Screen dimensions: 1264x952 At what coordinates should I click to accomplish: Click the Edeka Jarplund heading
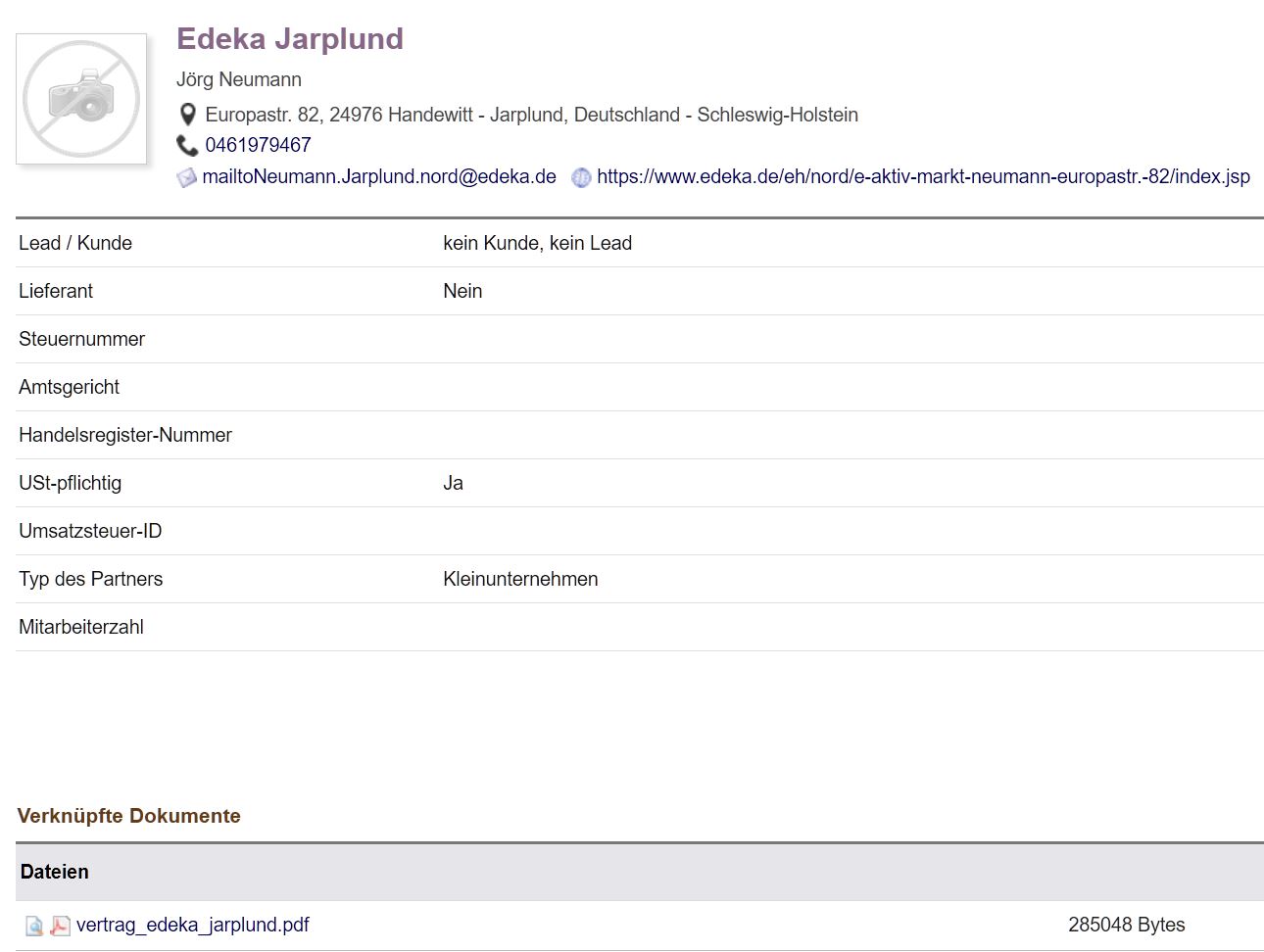tap(290, 38)
